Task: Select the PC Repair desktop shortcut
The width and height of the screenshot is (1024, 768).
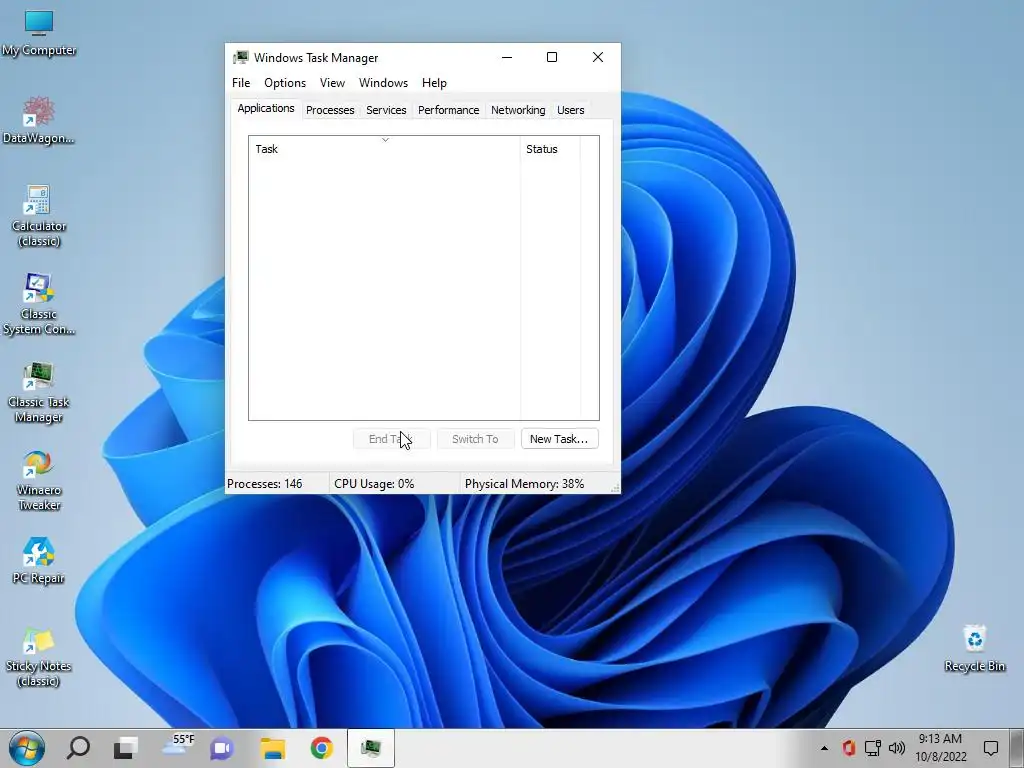Action: click(39, 560)
